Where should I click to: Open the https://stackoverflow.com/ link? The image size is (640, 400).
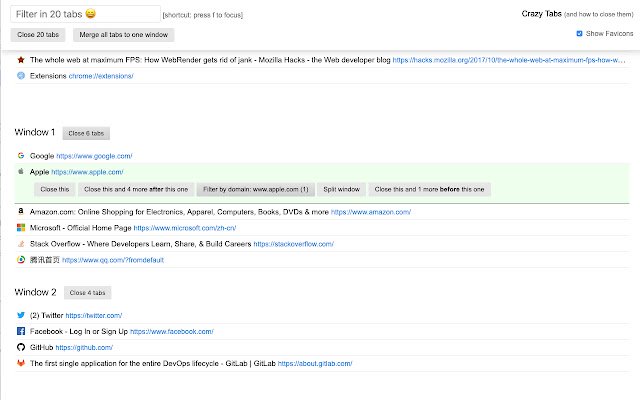click(x=293, y=244)
